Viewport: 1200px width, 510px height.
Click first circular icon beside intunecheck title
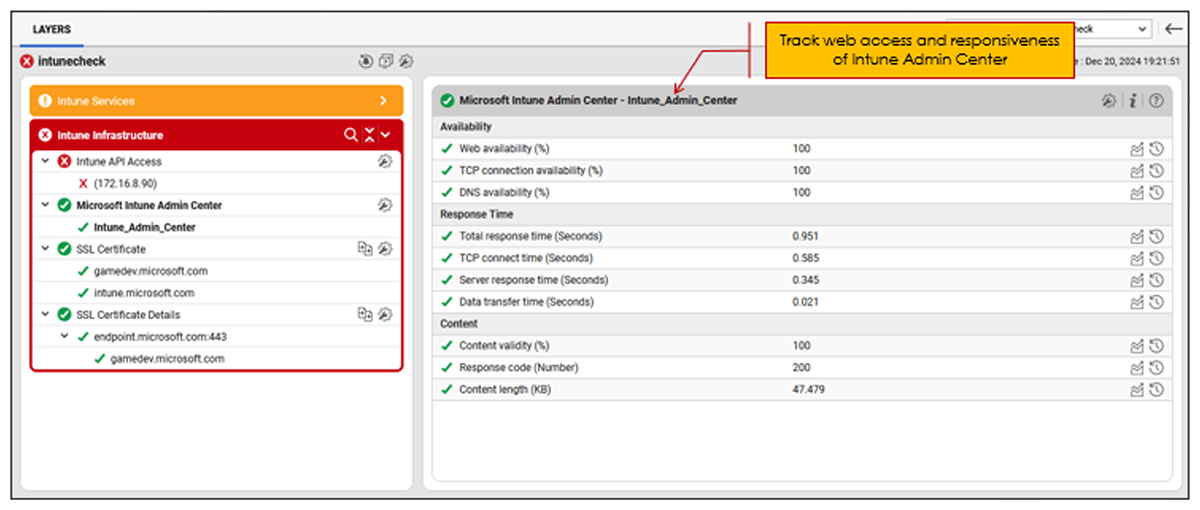click(x=366, y=61)
